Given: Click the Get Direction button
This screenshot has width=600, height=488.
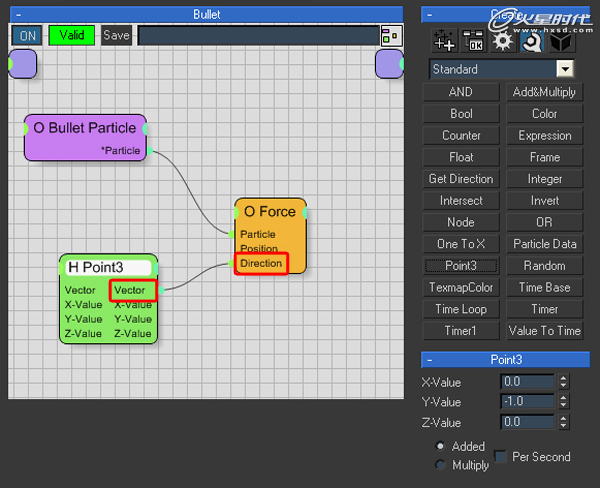Looking at the screenshot, I should (461, 179).
